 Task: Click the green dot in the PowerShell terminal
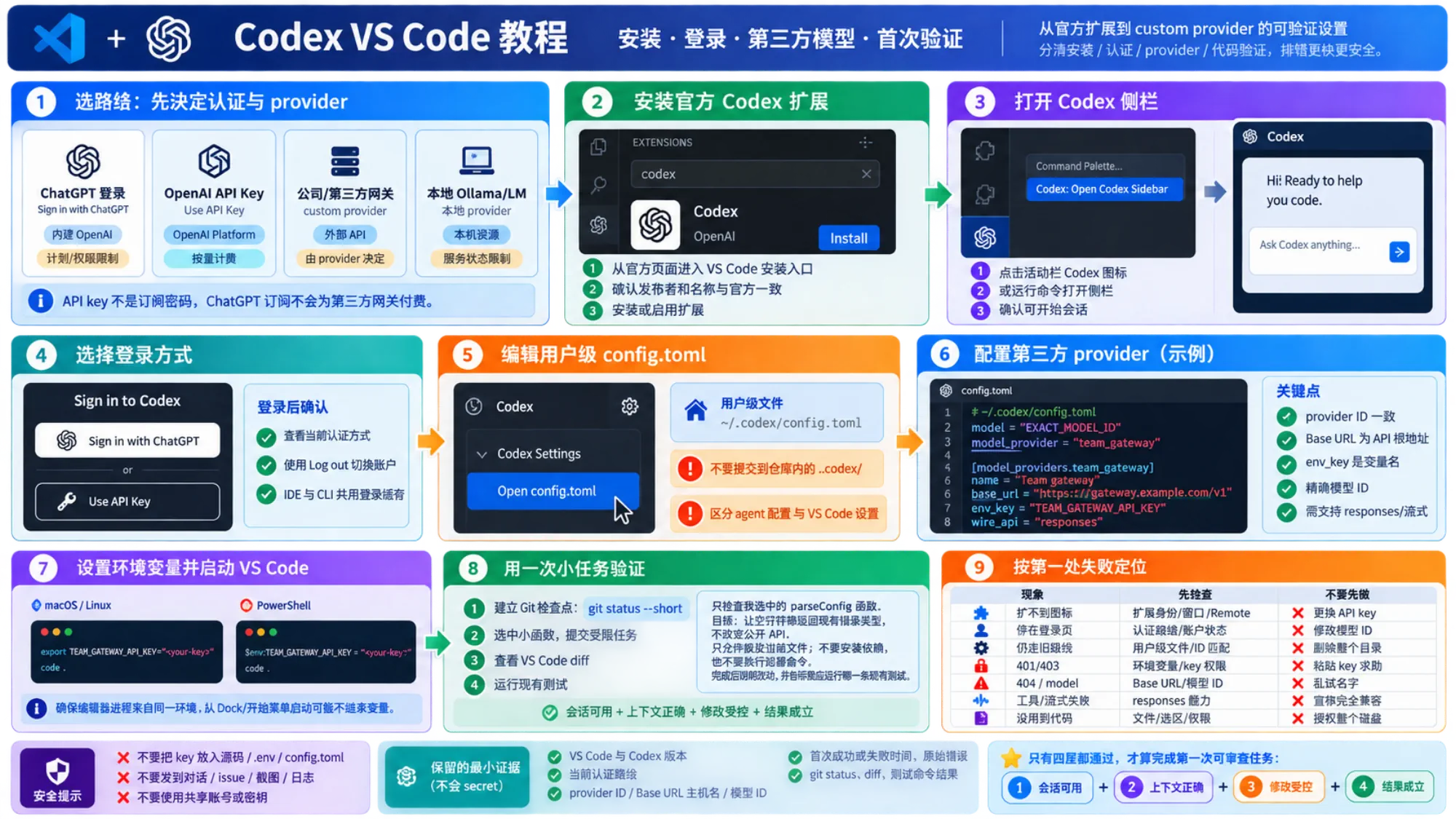pos(274,632)
